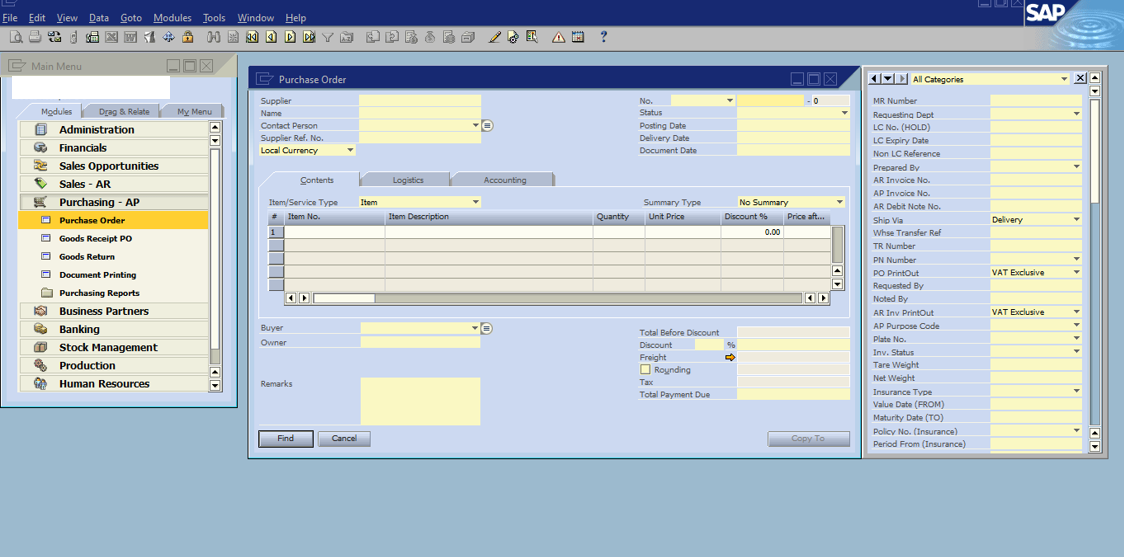Open the Query Manager toolbar icon
The width and height of the screenshot is (1124, 557).
coord(532,37)
